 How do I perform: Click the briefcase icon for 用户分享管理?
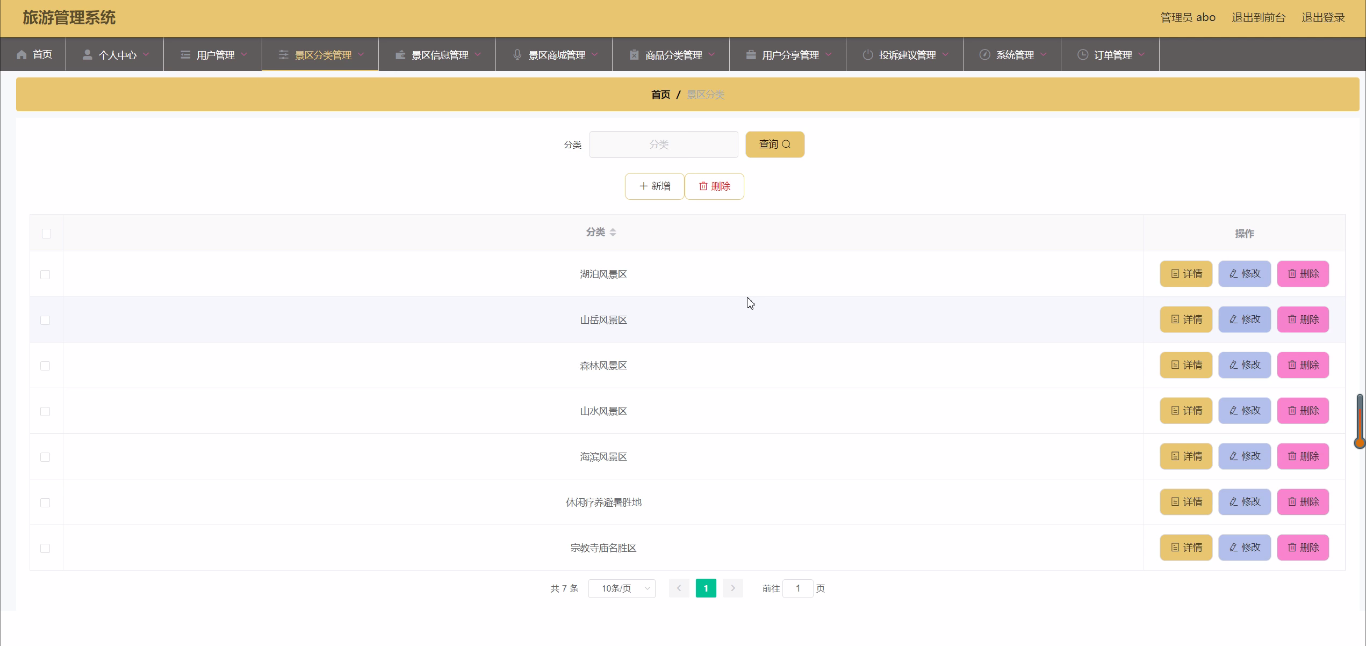(751, 55)
